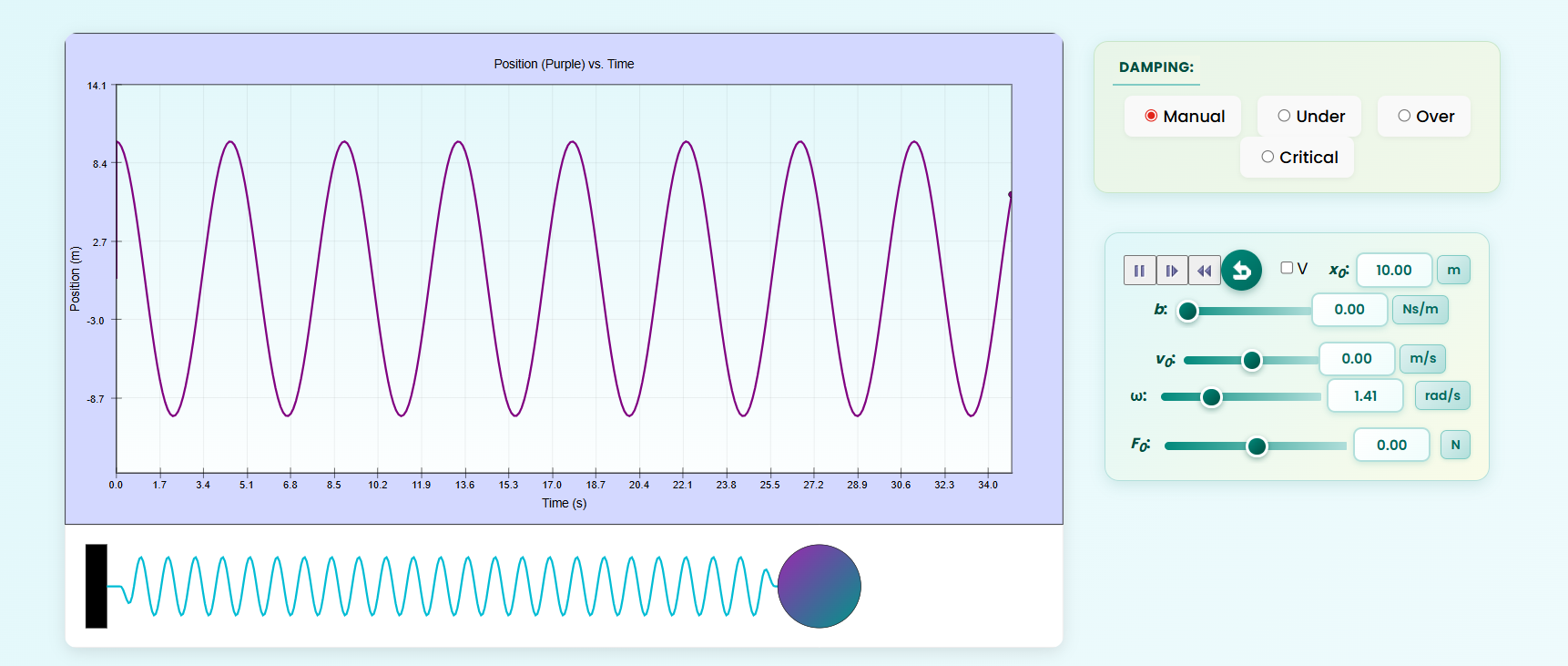Select Manual damping mode
The height and width of the screenshot is (666, 1568).
click(1151, 116)
